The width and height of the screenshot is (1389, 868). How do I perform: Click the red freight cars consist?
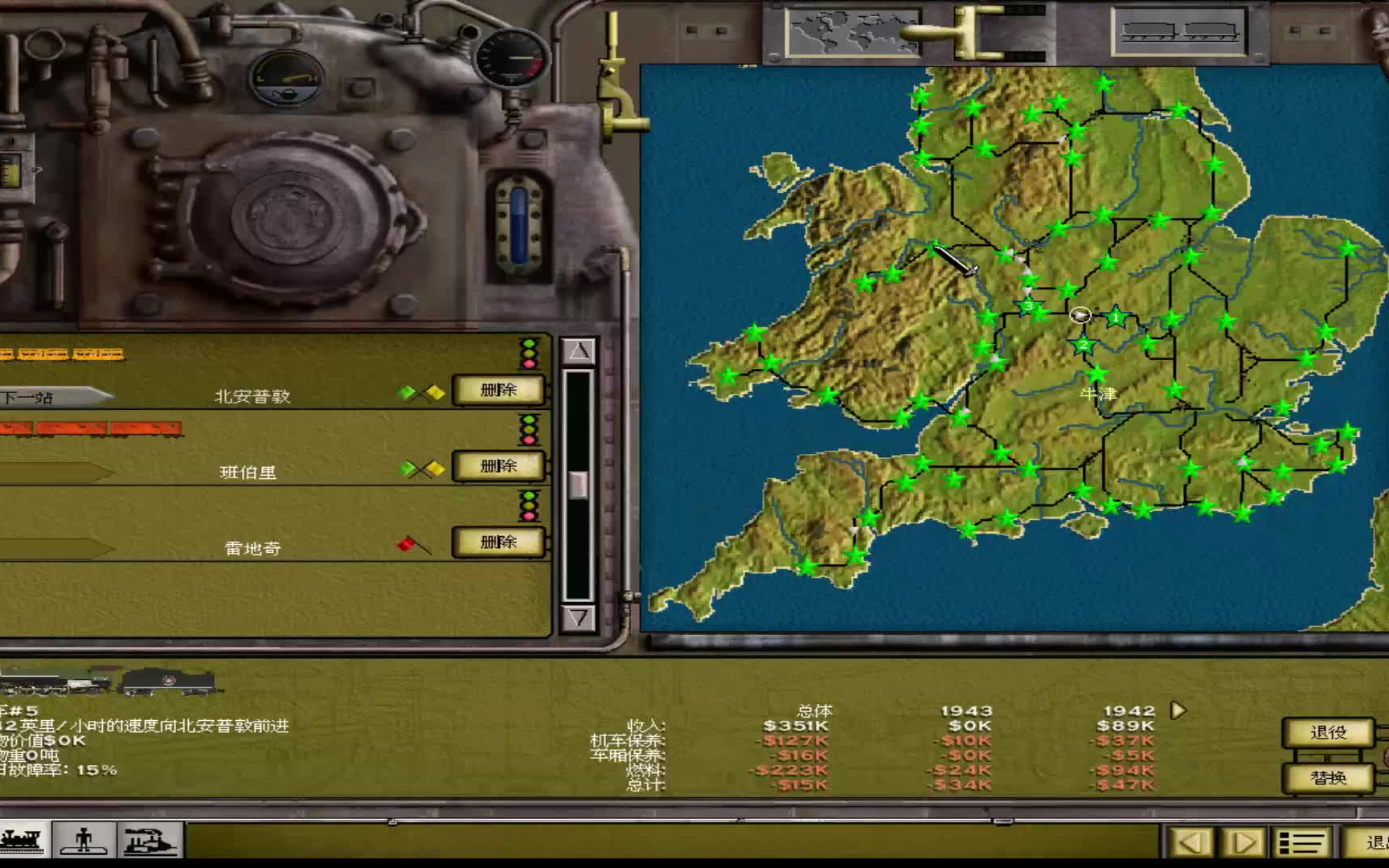point(91,429)
